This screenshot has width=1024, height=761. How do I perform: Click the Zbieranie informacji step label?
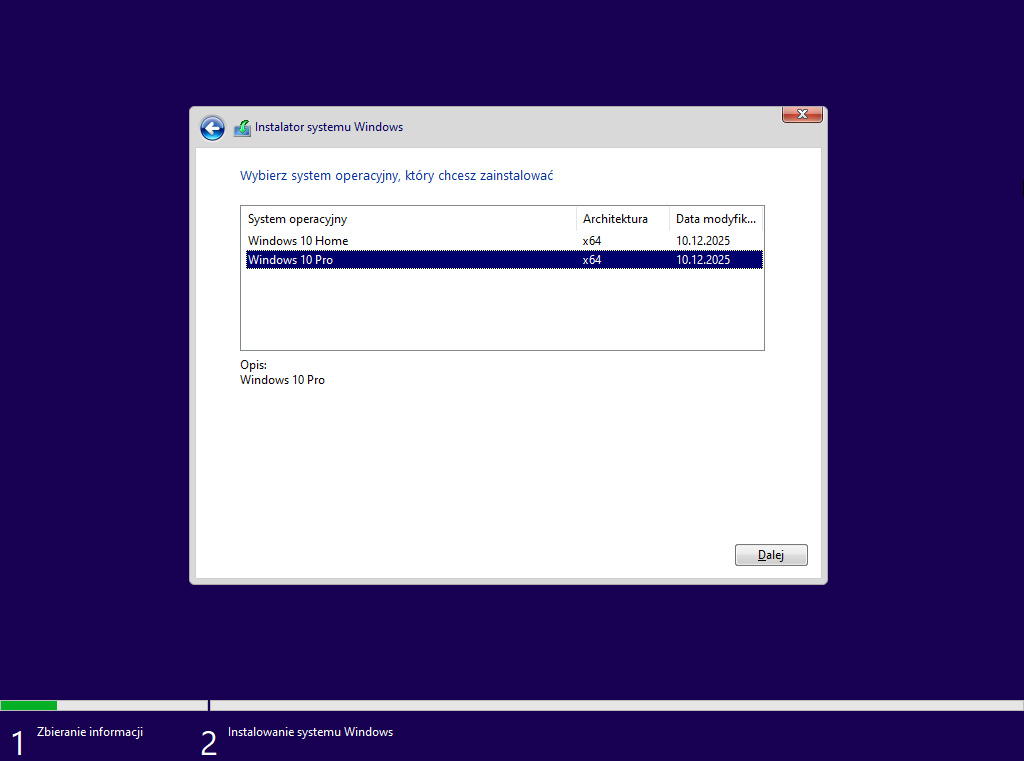coord(90,732)
